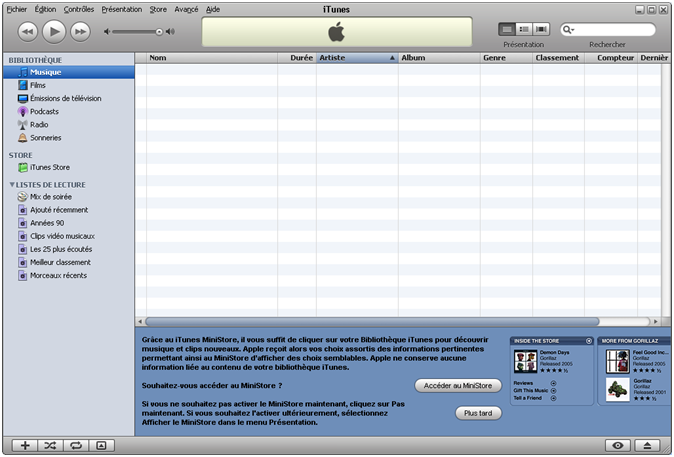Screen dimensions: 674x457
Task: Open the Ajouté récemment smart playlist
Action: [69, 210]
